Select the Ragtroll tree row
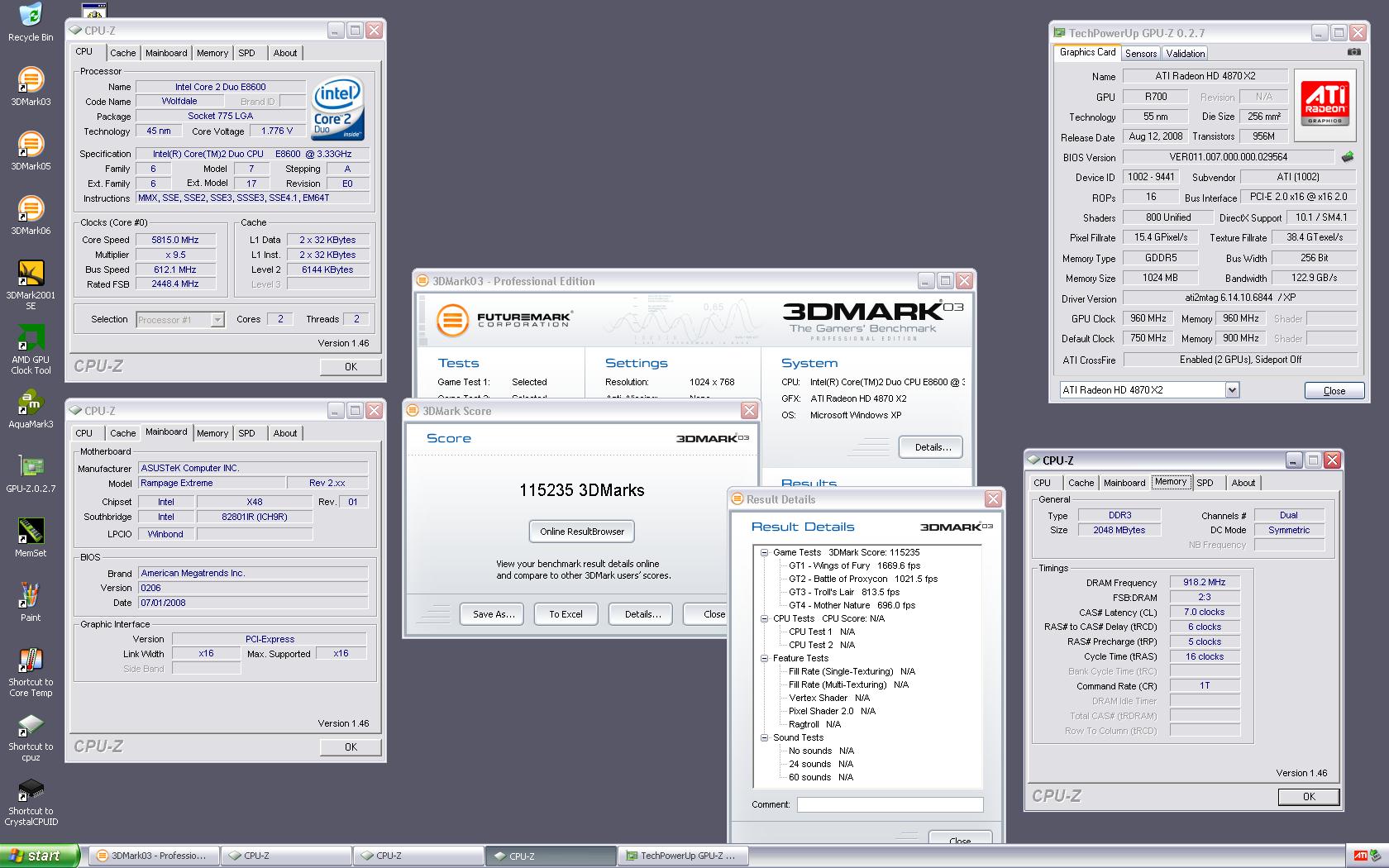Image resolution: width=1389 pixels, height=868 pixels. click(814, 724)
